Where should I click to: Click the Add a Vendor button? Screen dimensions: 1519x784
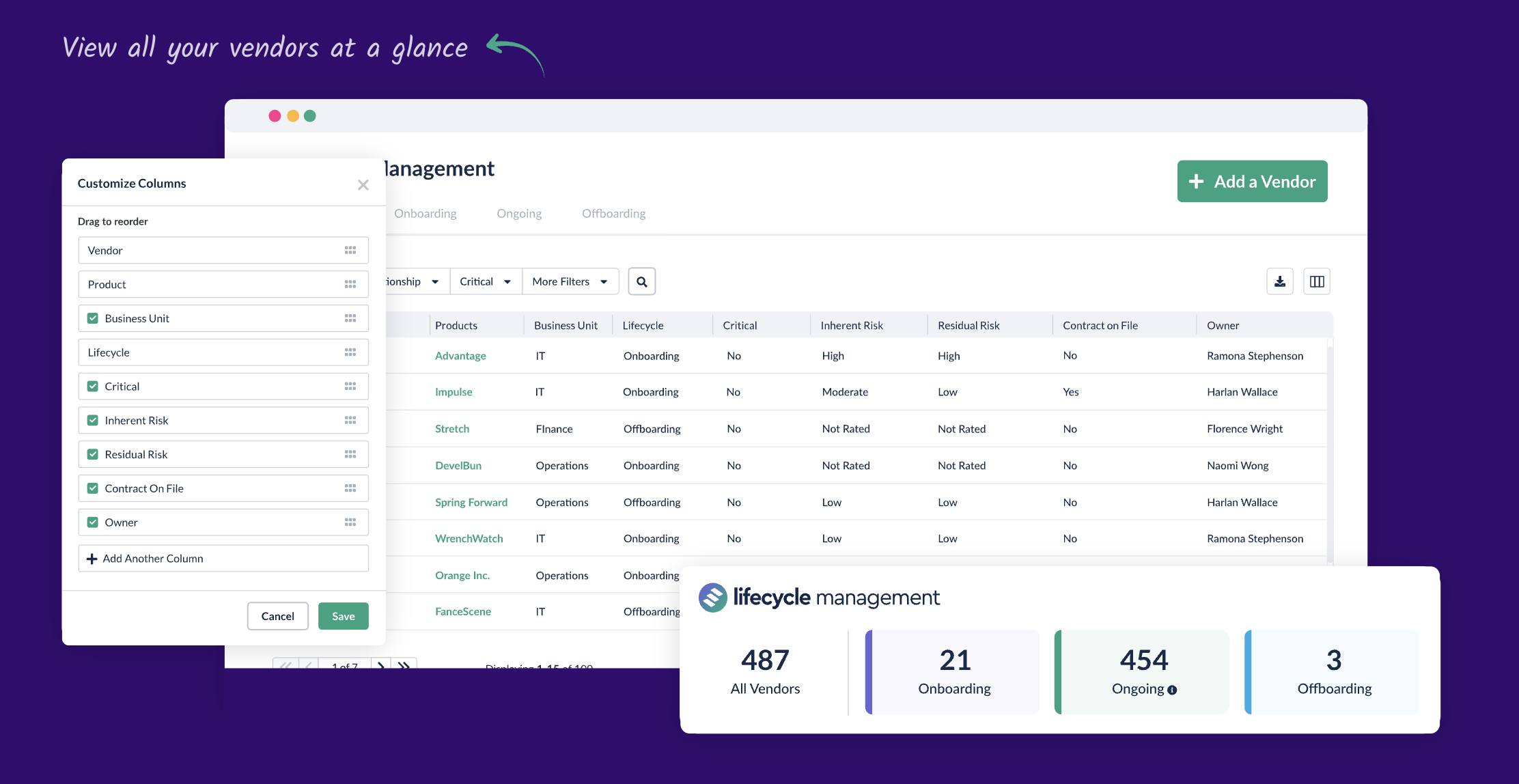[x=1252, y=182]
